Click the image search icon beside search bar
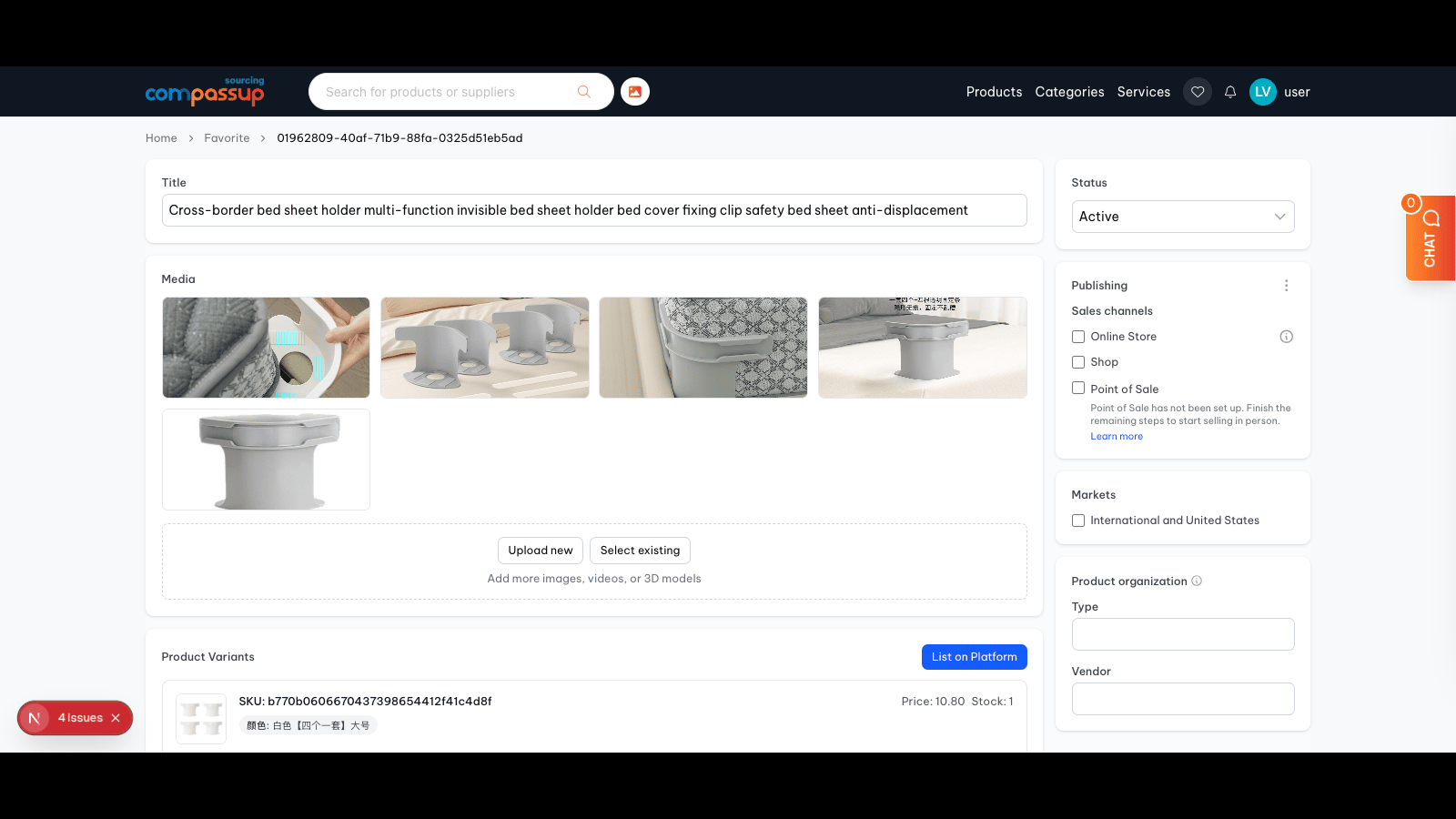Viewport: 1456px width, 819px height. 634,91
